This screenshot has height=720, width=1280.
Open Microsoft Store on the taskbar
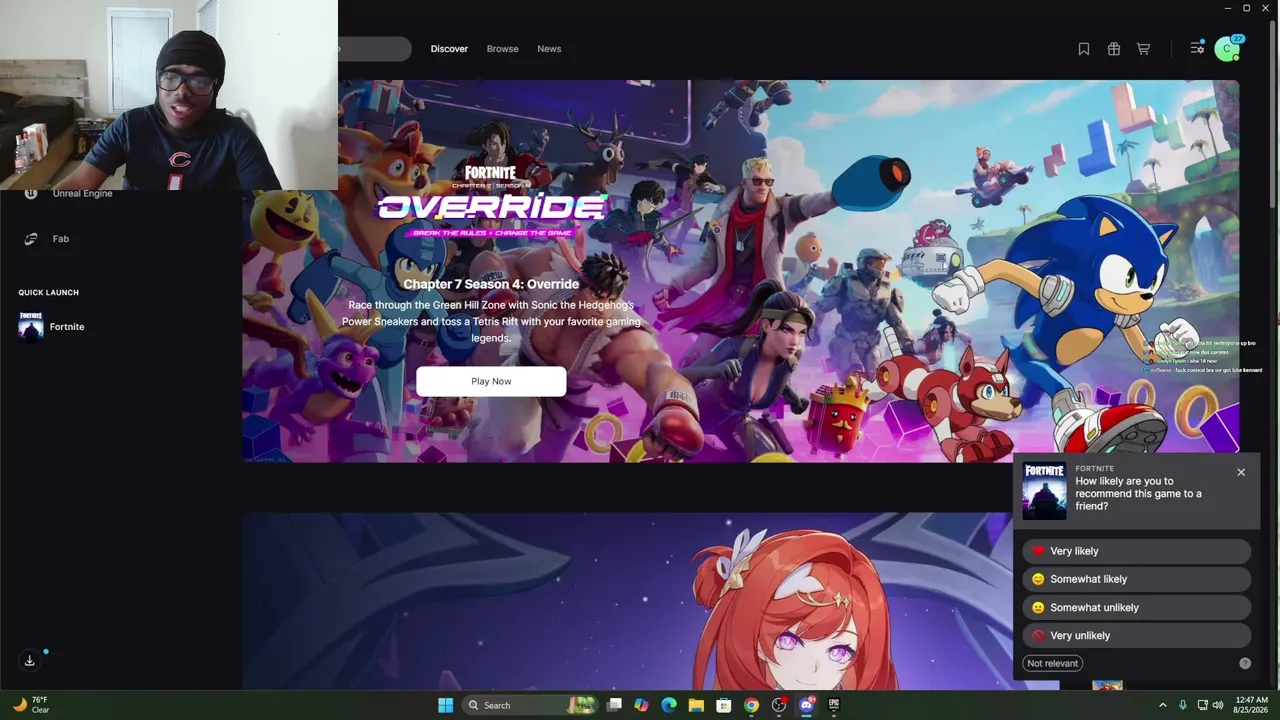pos(723,705)
